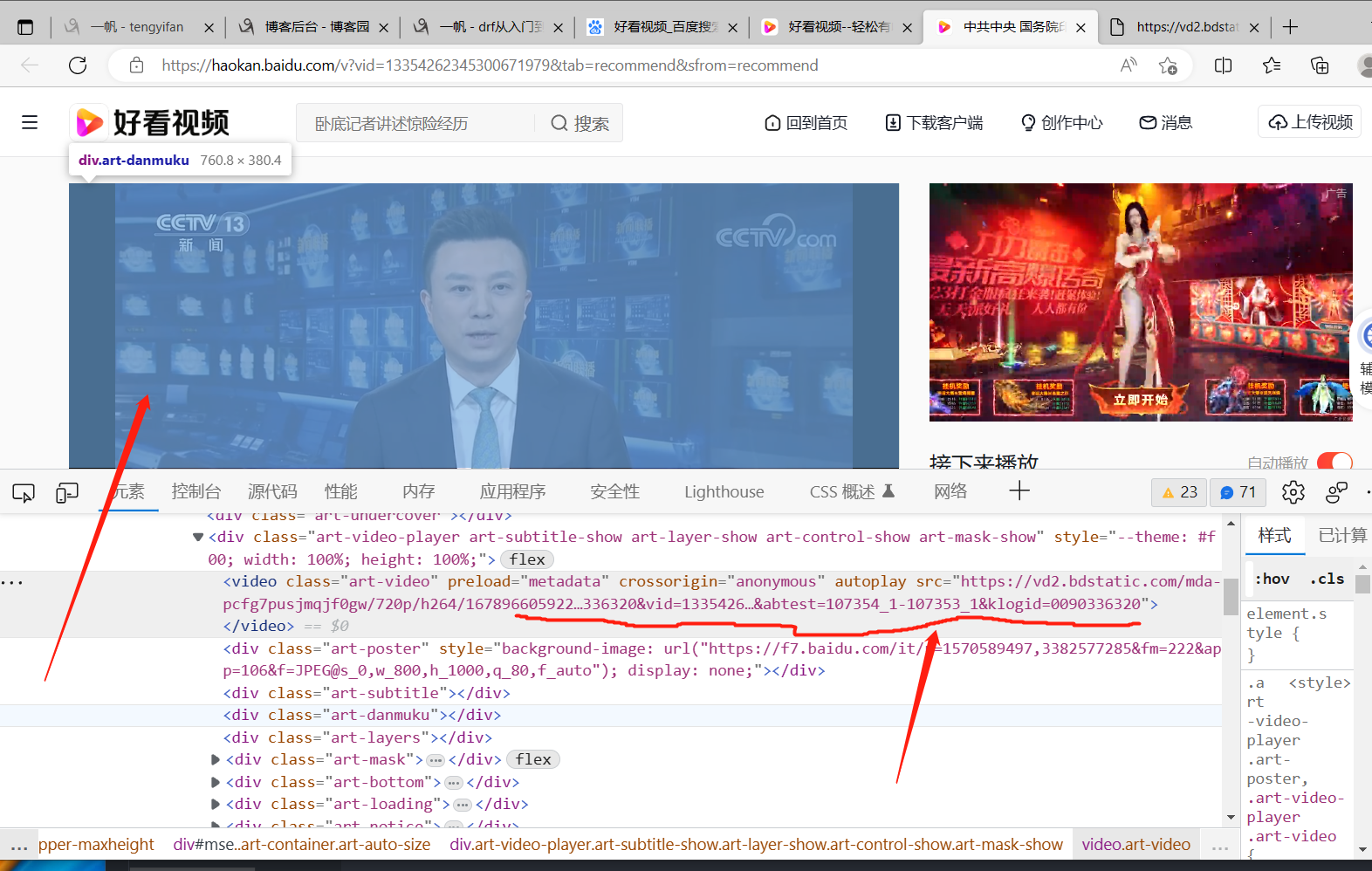Select the 样式 styles pane tab

pyautogui.click(x=1274, y=535)
